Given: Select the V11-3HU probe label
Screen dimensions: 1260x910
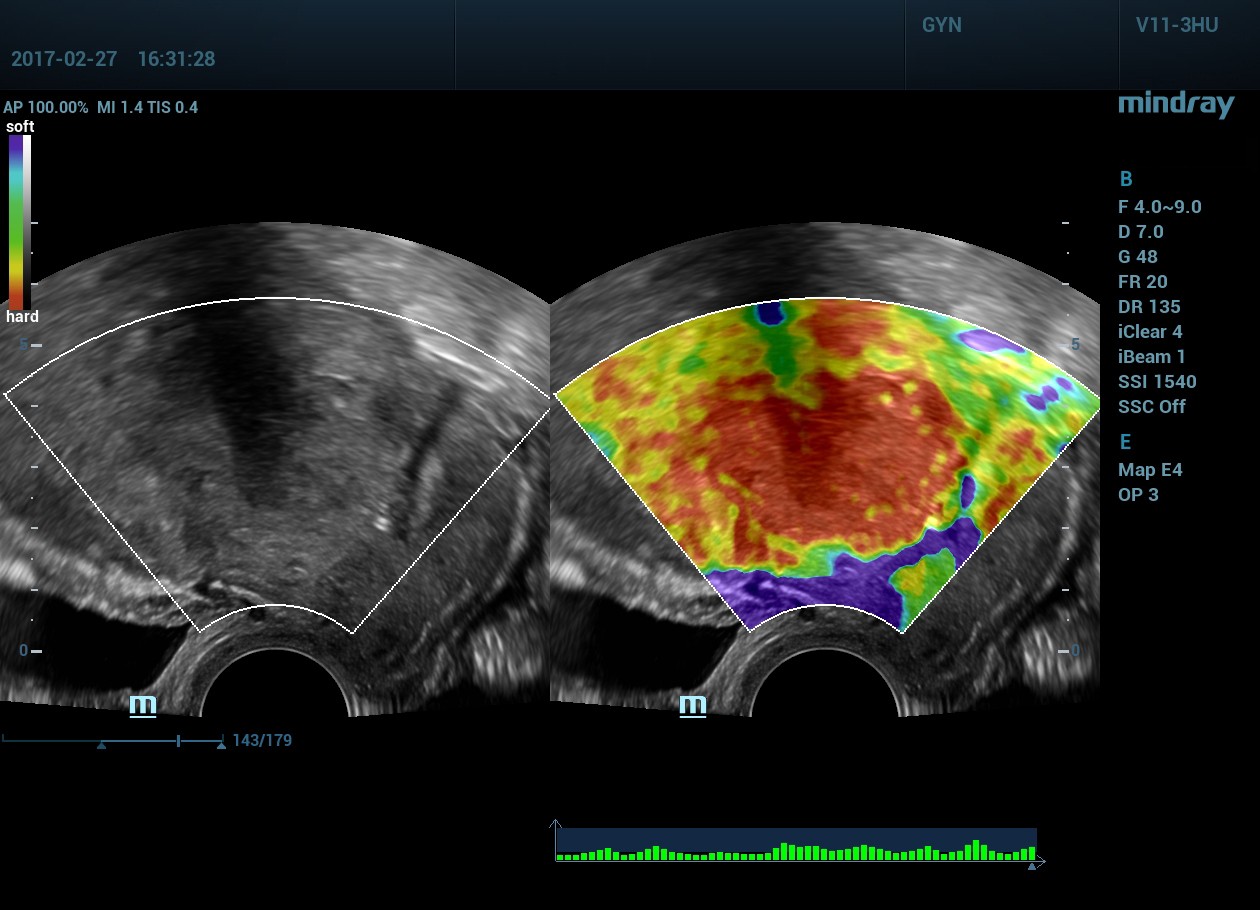Looking at the screenshot, I should (x=1176, y=26).
